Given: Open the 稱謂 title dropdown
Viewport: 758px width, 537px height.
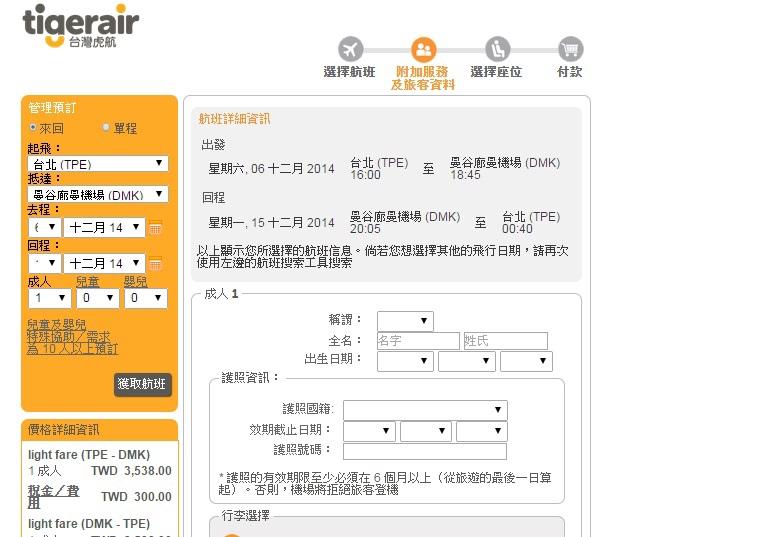Looking at the screenshot, I should pos(405,321).
